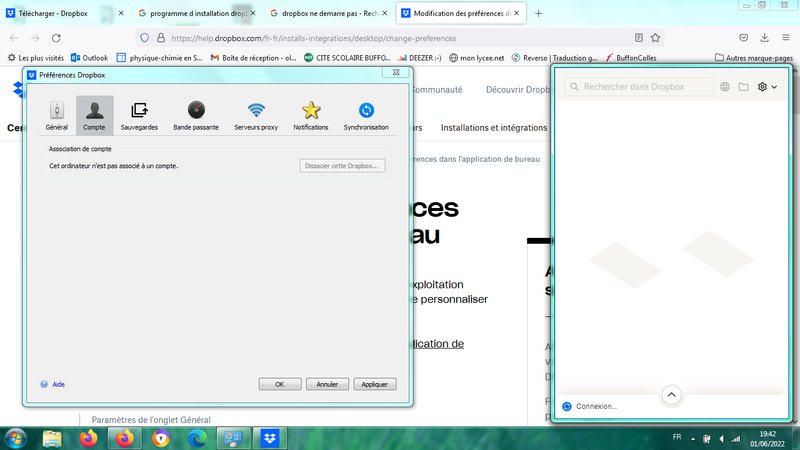This screenshot has width=800, height=450.
Task: Open the Serveurs proxy tab
Action: [256, 115]
